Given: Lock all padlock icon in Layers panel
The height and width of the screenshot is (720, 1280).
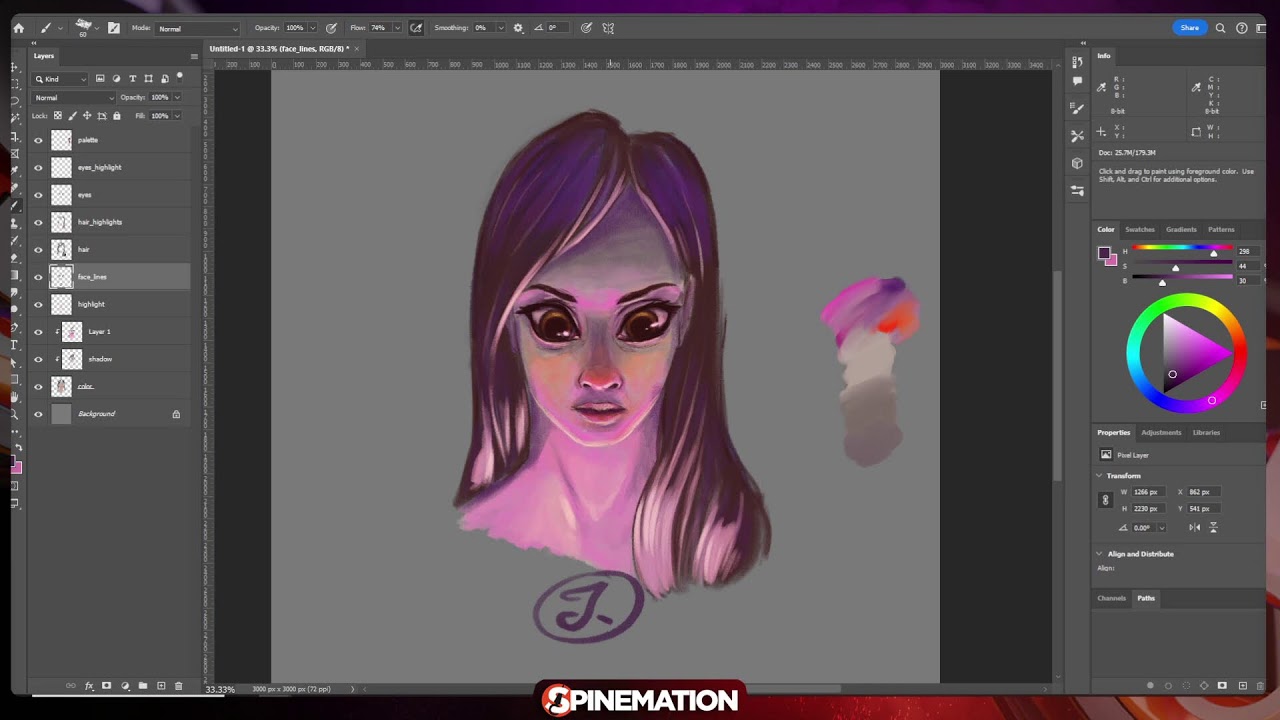Looking at the screenshot, I should pos(116,116).
